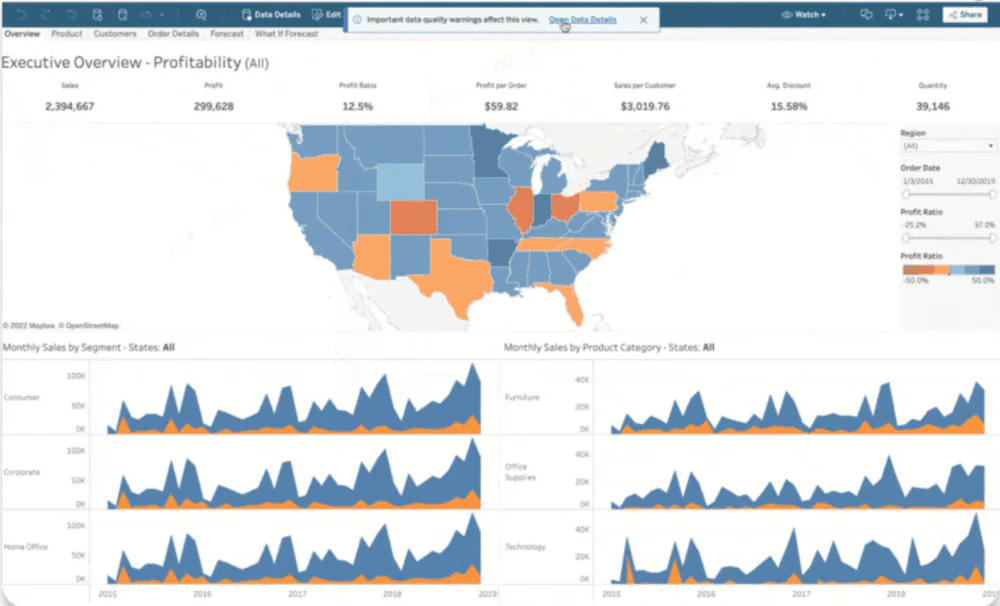
Task: Click the Technology category label
Action: 526,547
